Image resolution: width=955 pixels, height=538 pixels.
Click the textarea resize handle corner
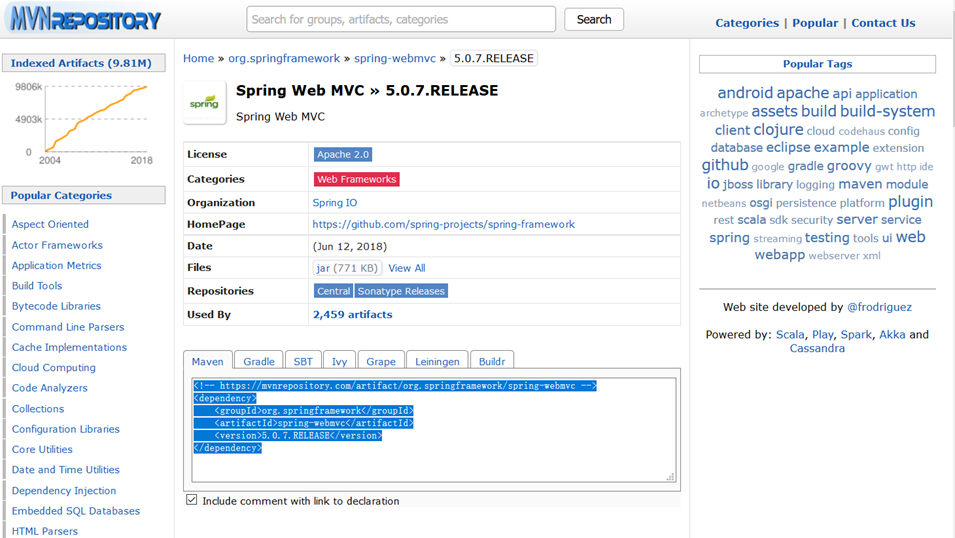671,477
